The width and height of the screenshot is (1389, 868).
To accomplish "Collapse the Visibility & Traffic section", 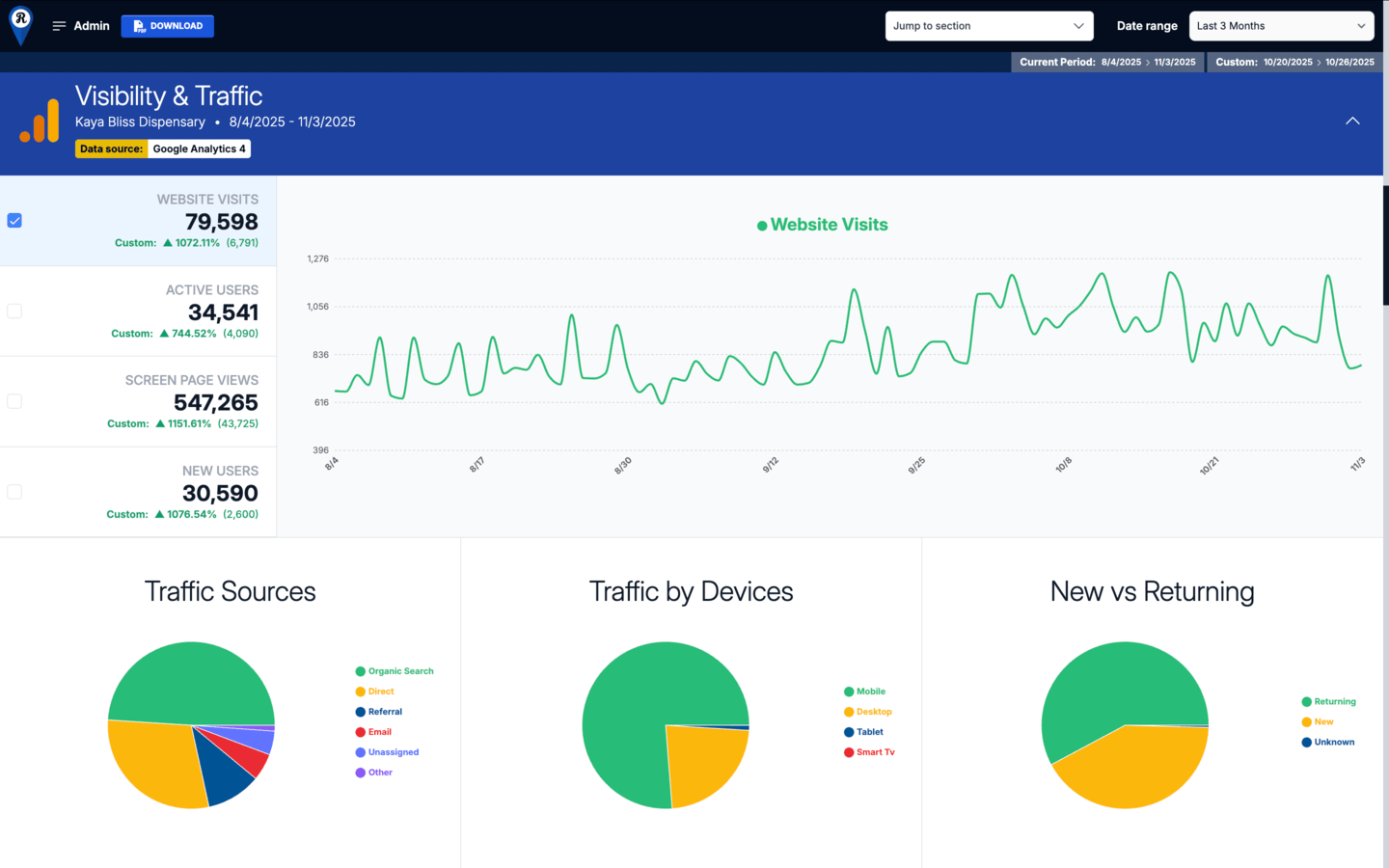I will point(1352,122).
